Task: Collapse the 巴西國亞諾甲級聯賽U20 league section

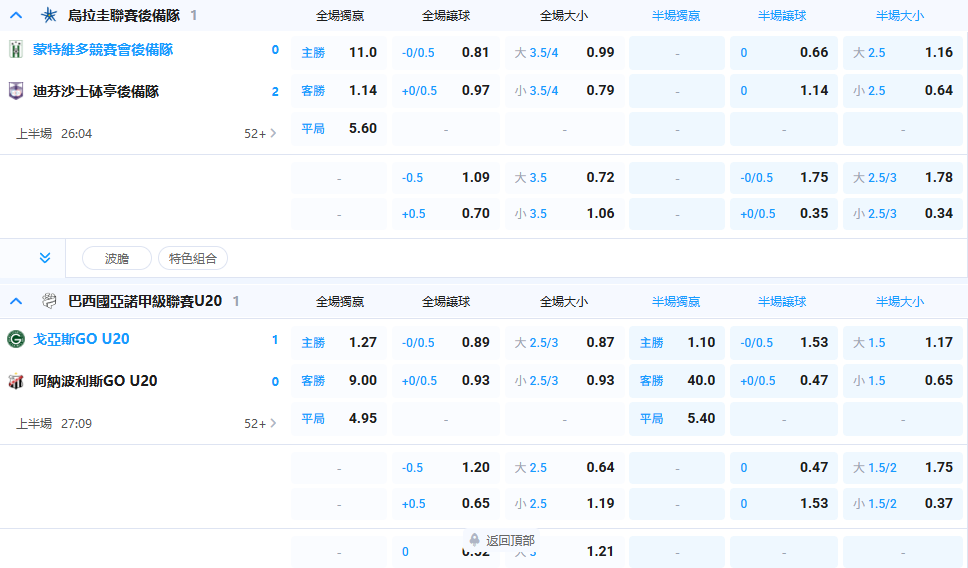Action: (x=16, y=301)
